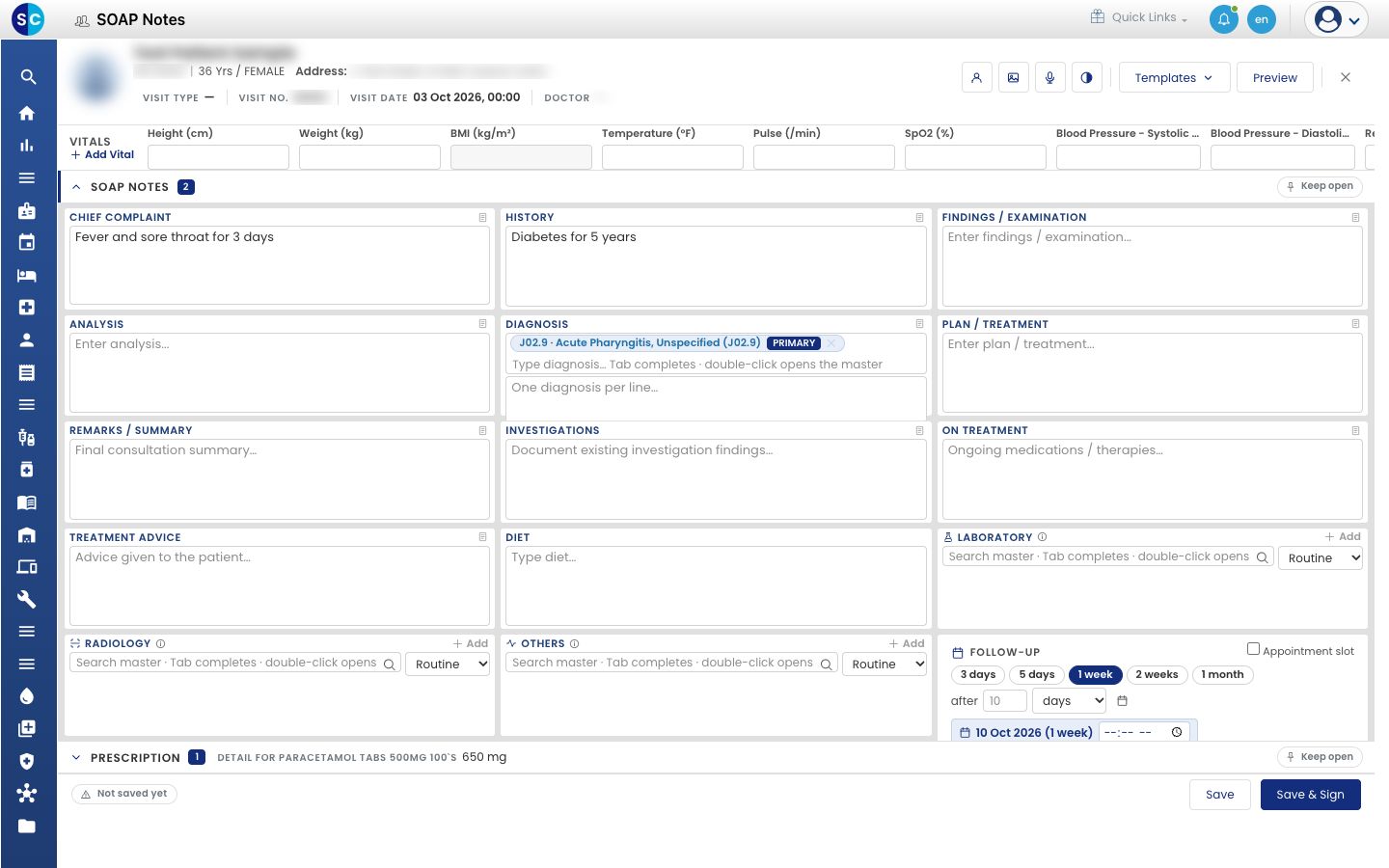Open the Others Routine priority dropdown

coord(884,664)
